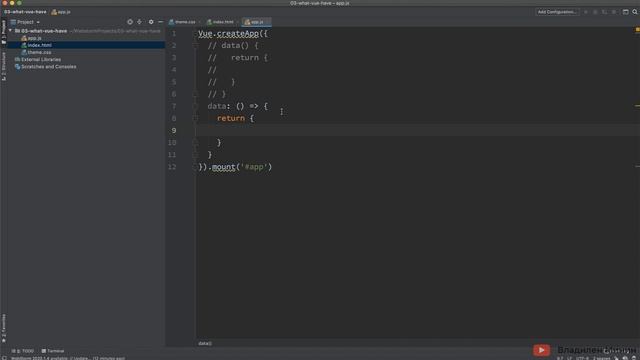The width and height of the screenshot is (640, 360).
Task: Click the project window layout icon
Action: 625,12
